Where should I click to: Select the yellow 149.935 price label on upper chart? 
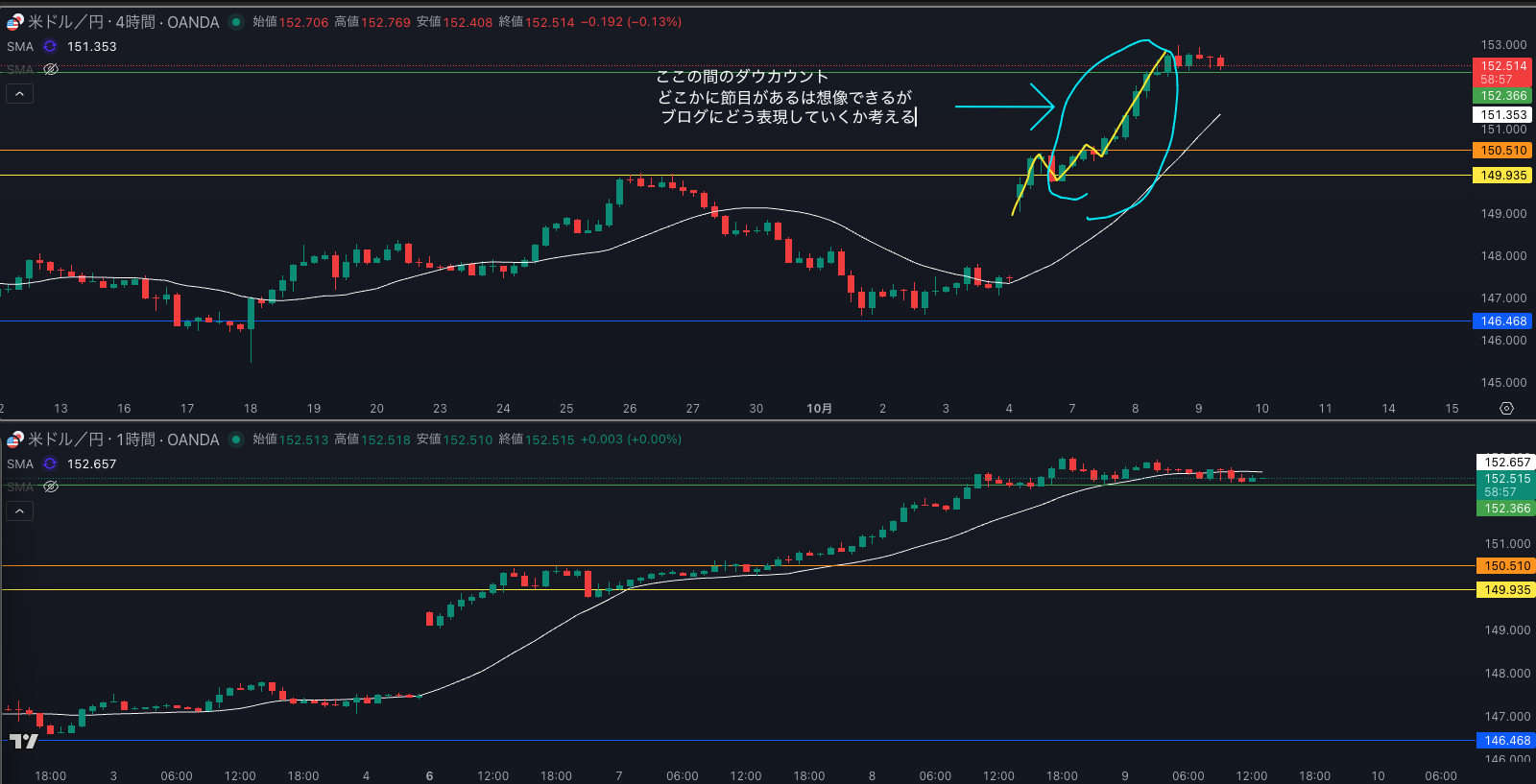(1502, 176)
